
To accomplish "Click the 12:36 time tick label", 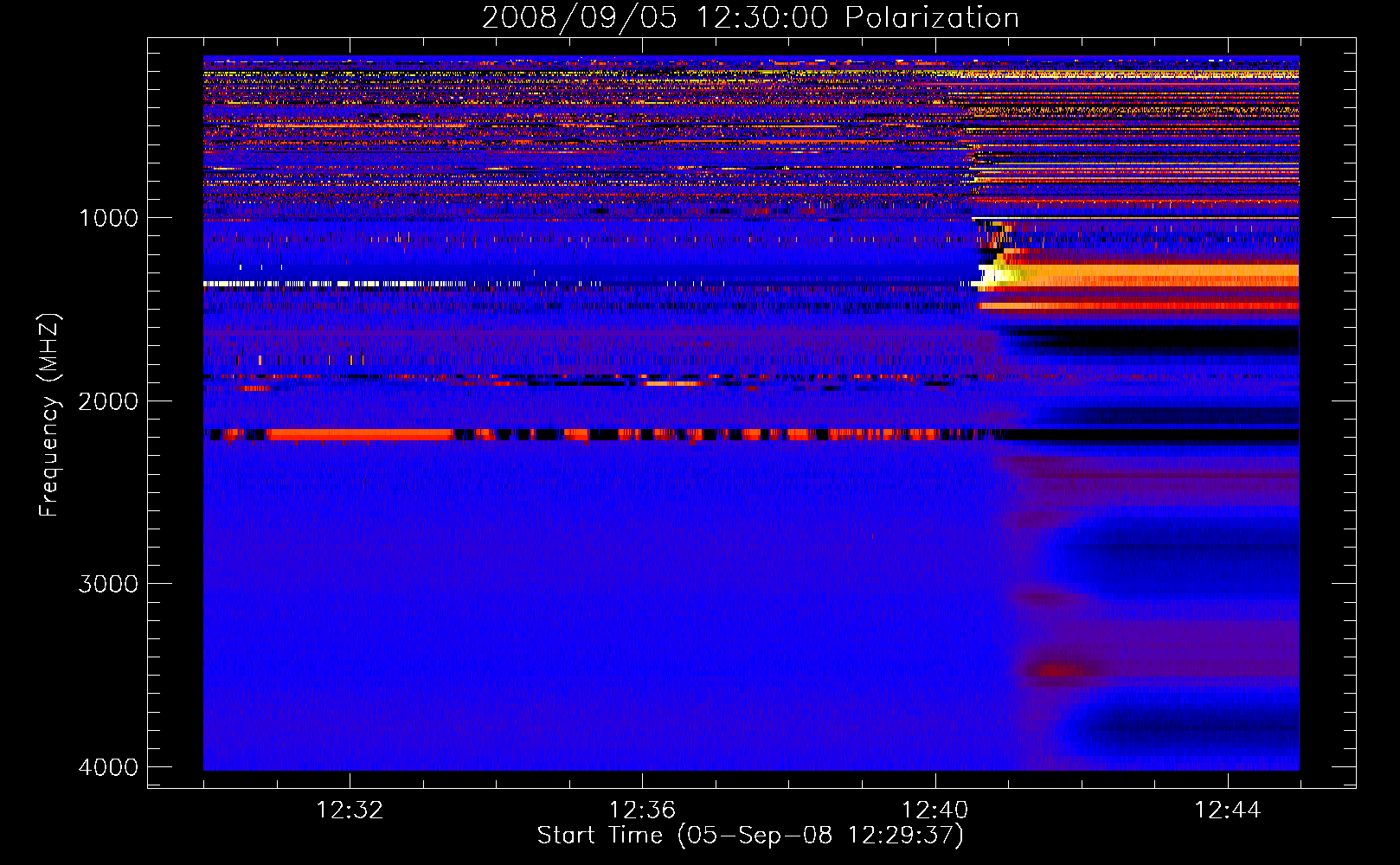I will [x=642, y=811].
